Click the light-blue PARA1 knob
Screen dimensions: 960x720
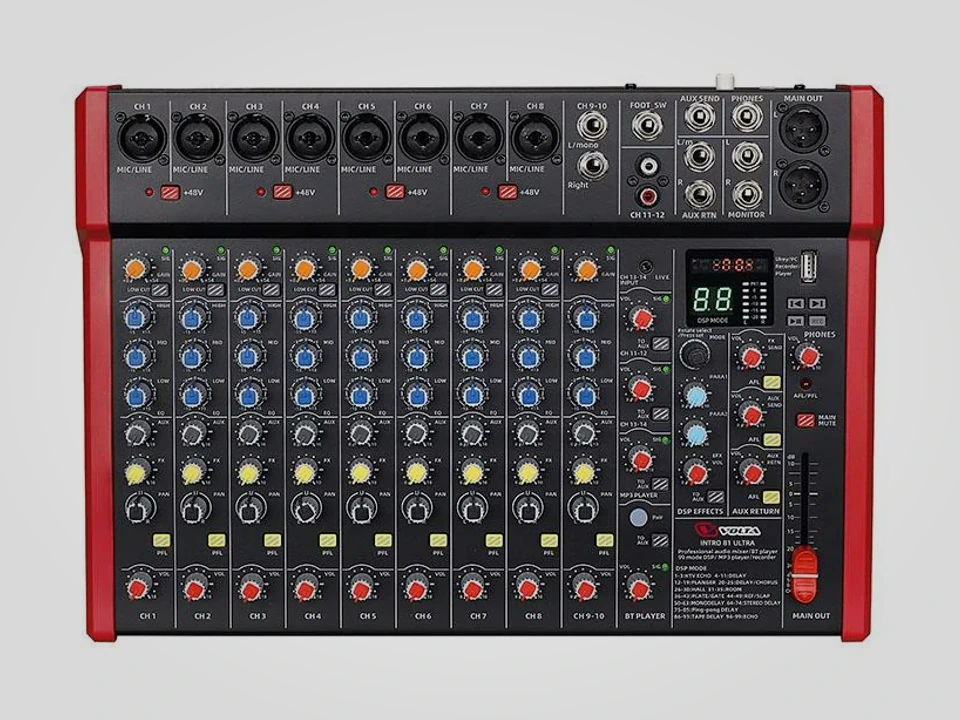[x=696, y=397]
